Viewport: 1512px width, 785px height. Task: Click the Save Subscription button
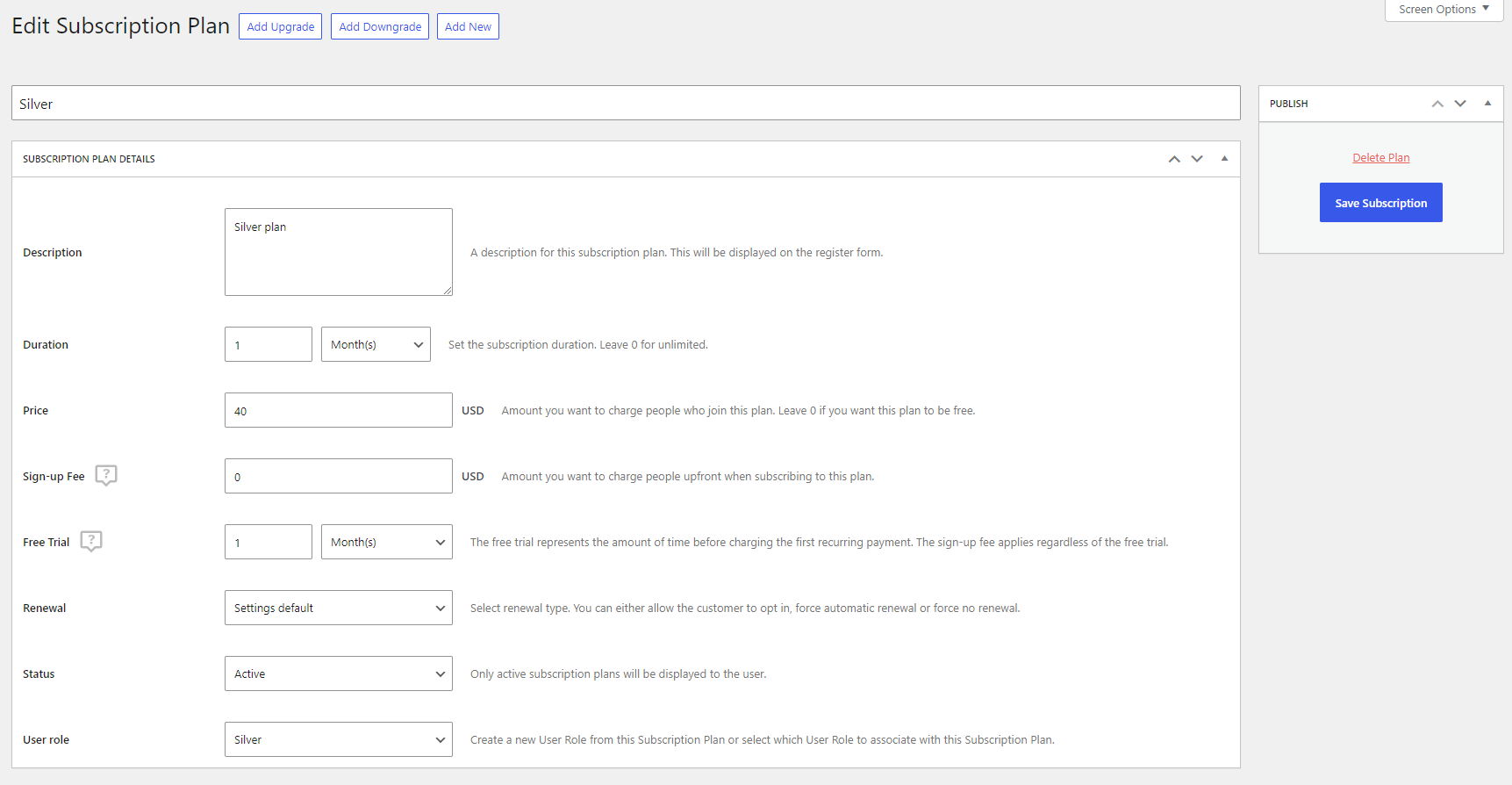(1380, 203)
